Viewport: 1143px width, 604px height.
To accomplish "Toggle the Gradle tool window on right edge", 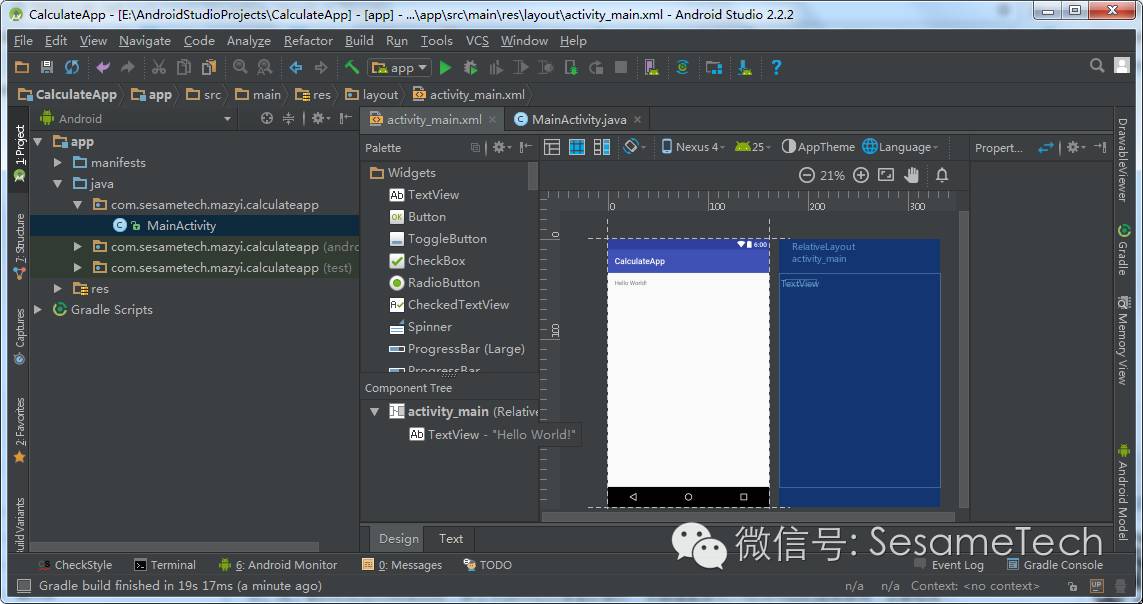I will (1123, 250).
